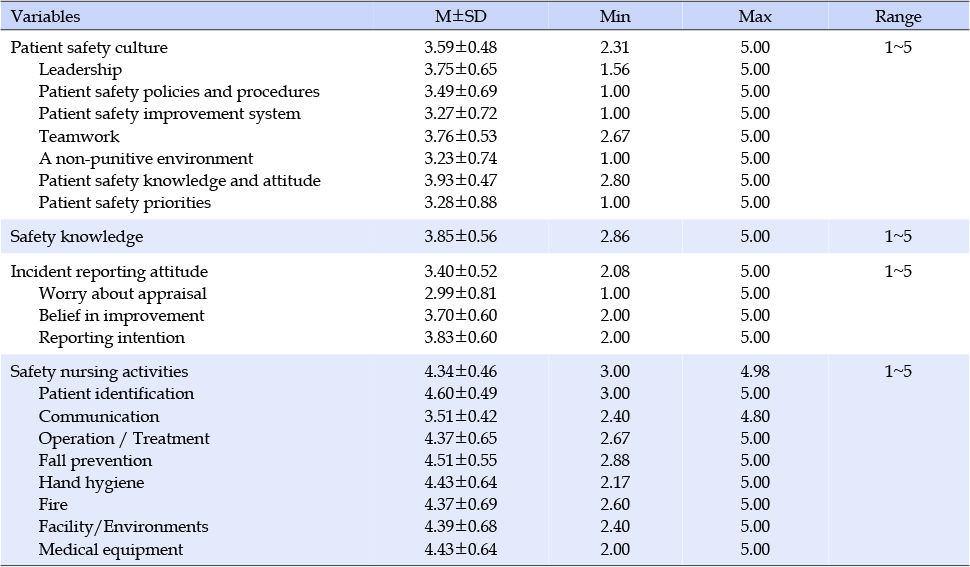
Task: Click the Min value 1.56
Action: pyautogui.click(x=615, y=69)
